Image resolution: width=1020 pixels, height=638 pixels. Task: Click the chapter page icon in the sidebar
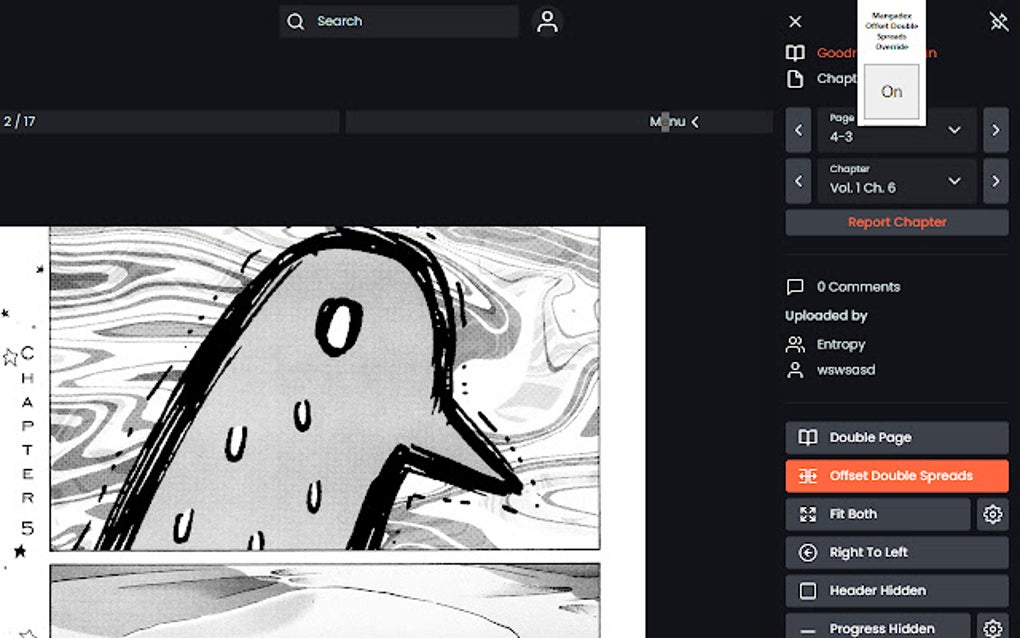pyautogui.click(x=796, y=78)
